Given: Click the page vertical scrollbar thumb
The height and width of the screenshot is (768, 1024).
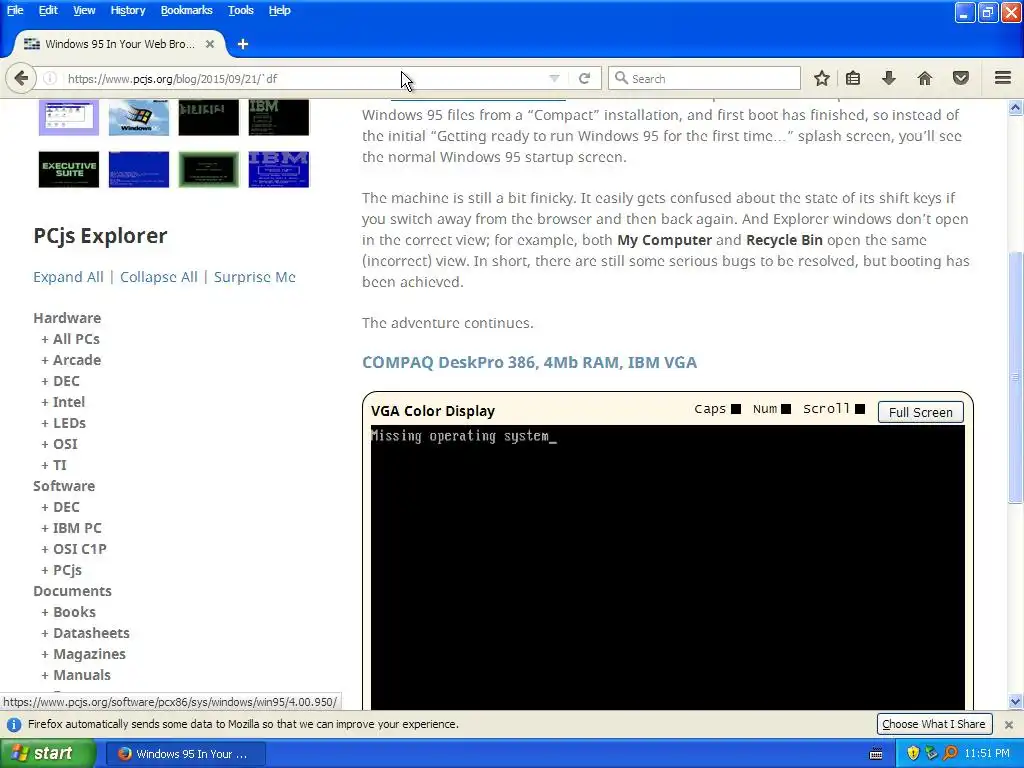Looking at the screenshot, I should click(x=1016, y=377).
